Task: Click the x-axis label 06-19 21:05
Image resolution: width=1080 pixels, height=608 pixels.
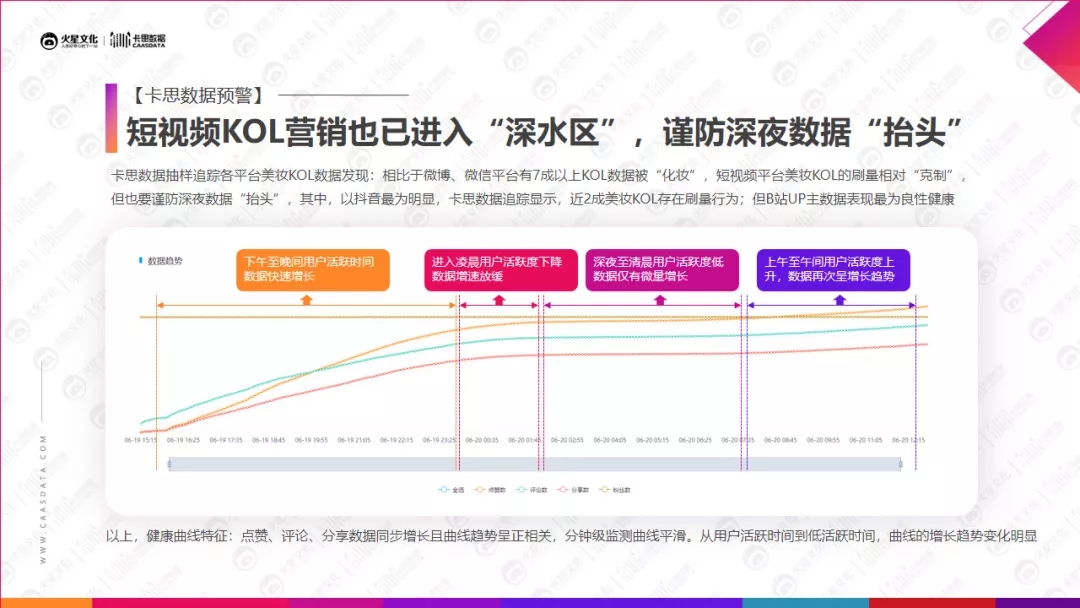Action: pyautogui.click(x=354, y=440)
